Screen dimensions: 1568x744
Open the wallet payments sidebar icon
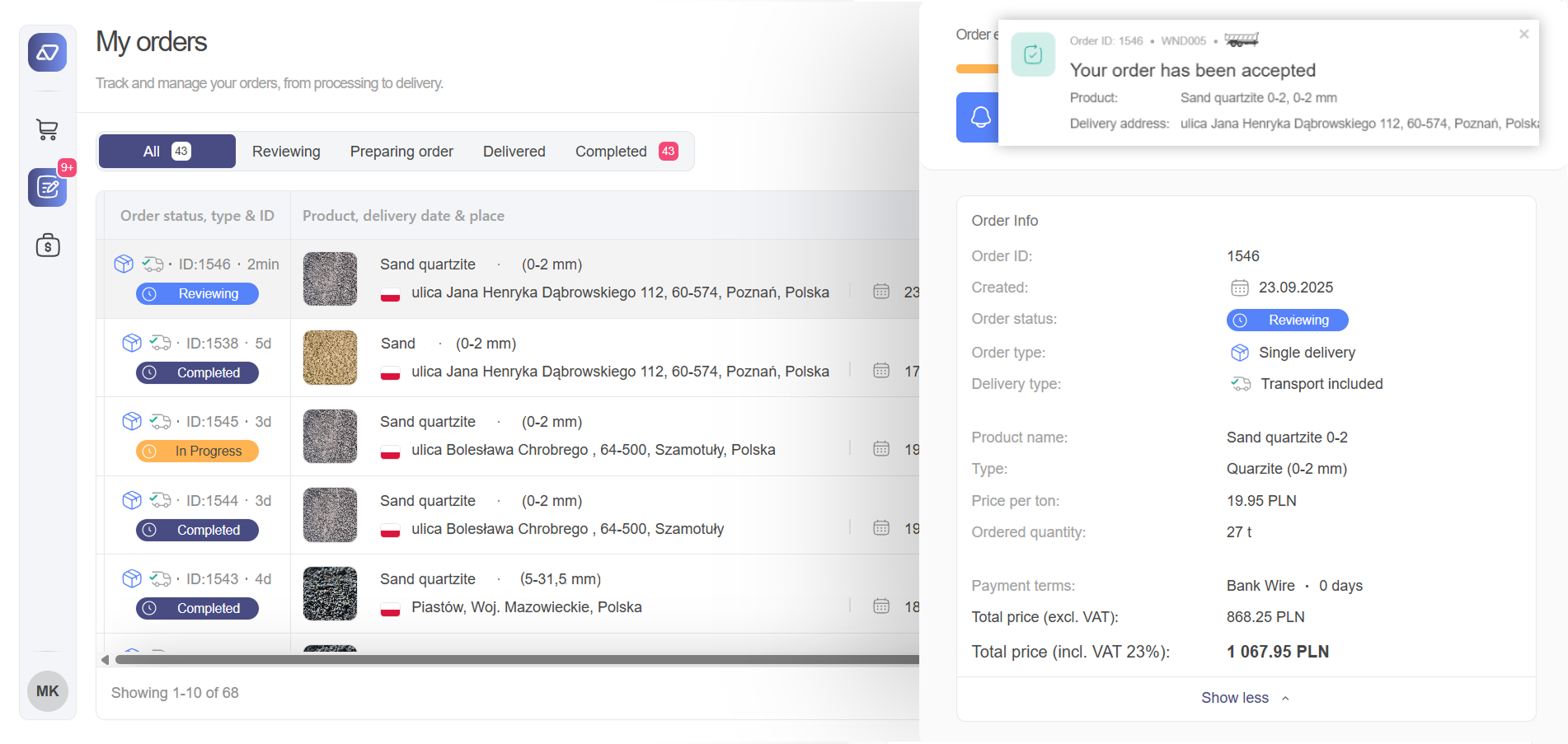coord(47,246)
